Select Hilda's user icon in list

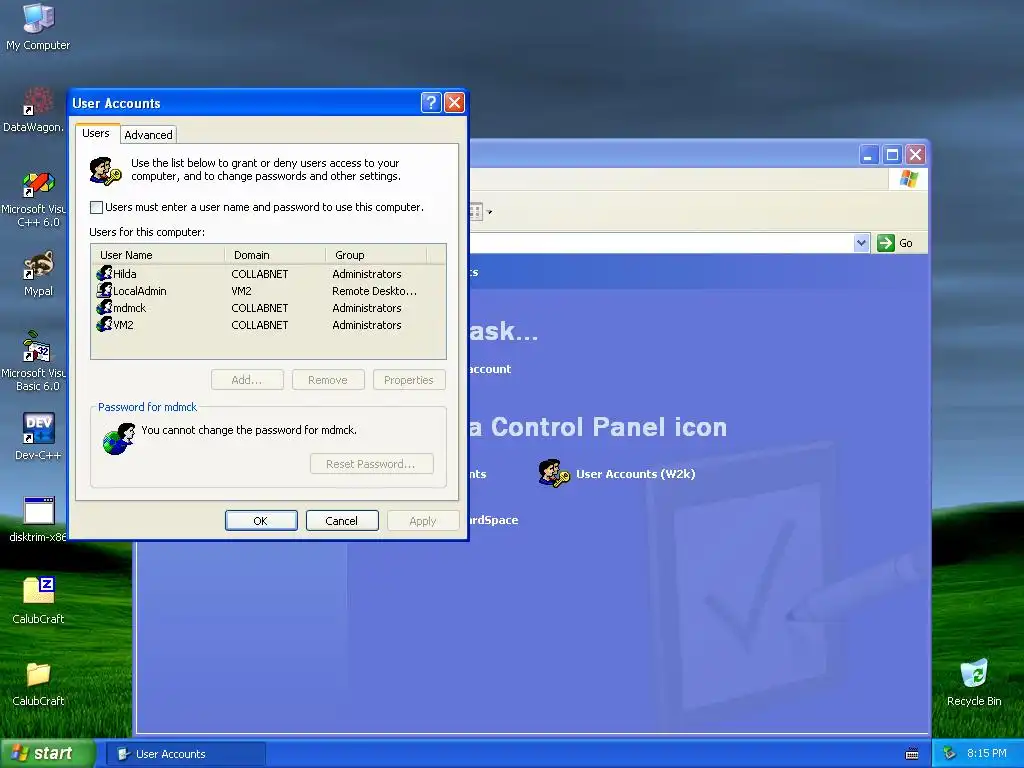pos(104,274)
